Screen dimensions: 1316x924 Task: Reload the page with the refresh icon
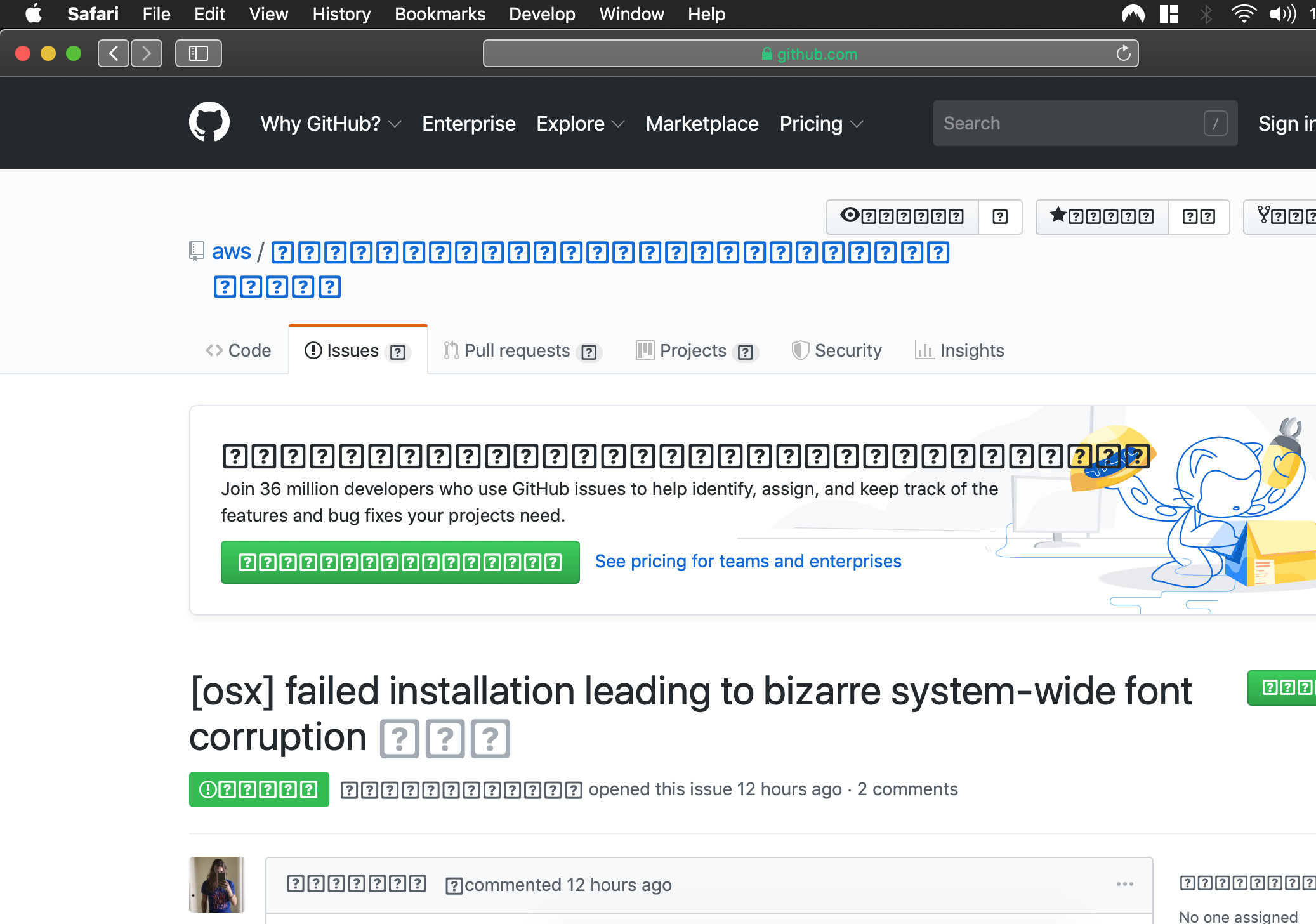tap(1123, 53)
